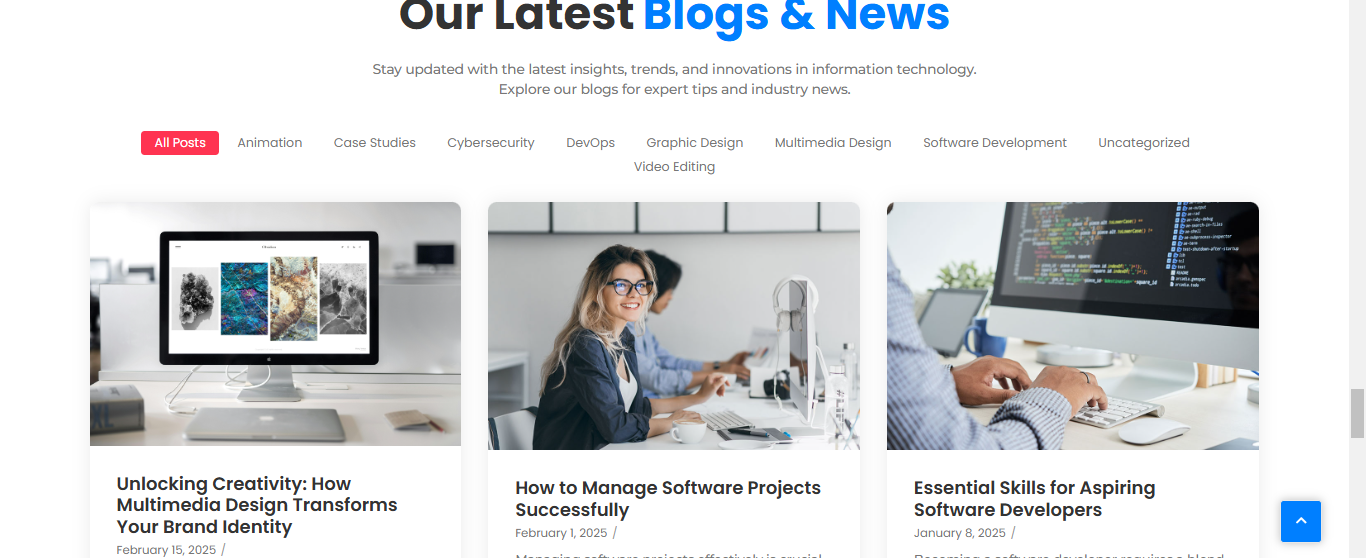
Task: Show Software Development posts
Action: pyautogui.click(x=995, y=143)
